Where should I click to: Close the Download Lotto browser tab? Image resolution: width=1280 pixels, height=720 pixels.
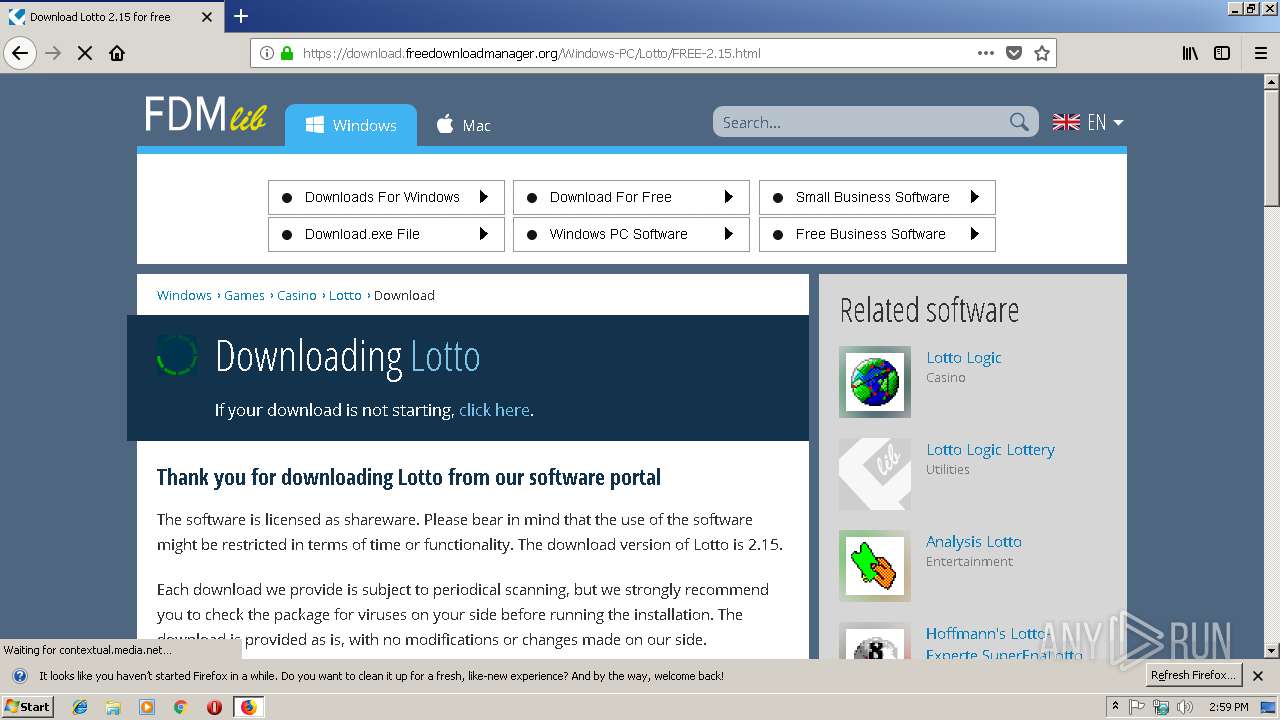pyautogui.click(x=207, y=17)
